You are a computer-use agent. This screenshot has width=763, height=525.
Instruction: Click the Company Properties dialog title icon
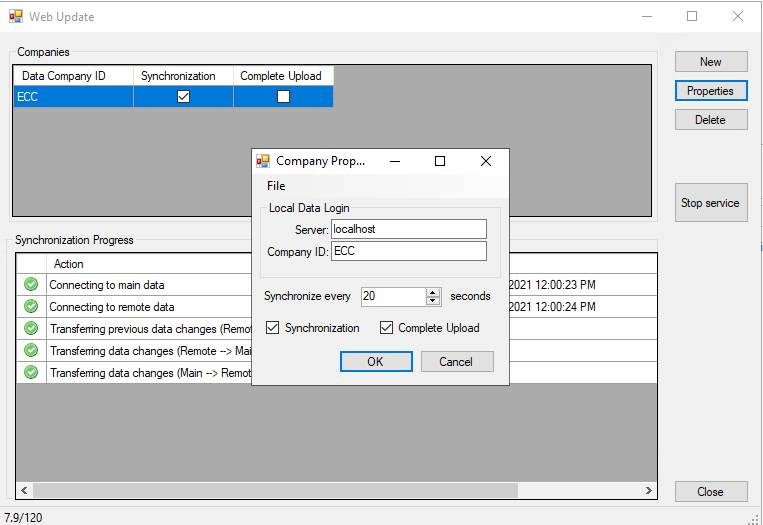pos(264,161)
